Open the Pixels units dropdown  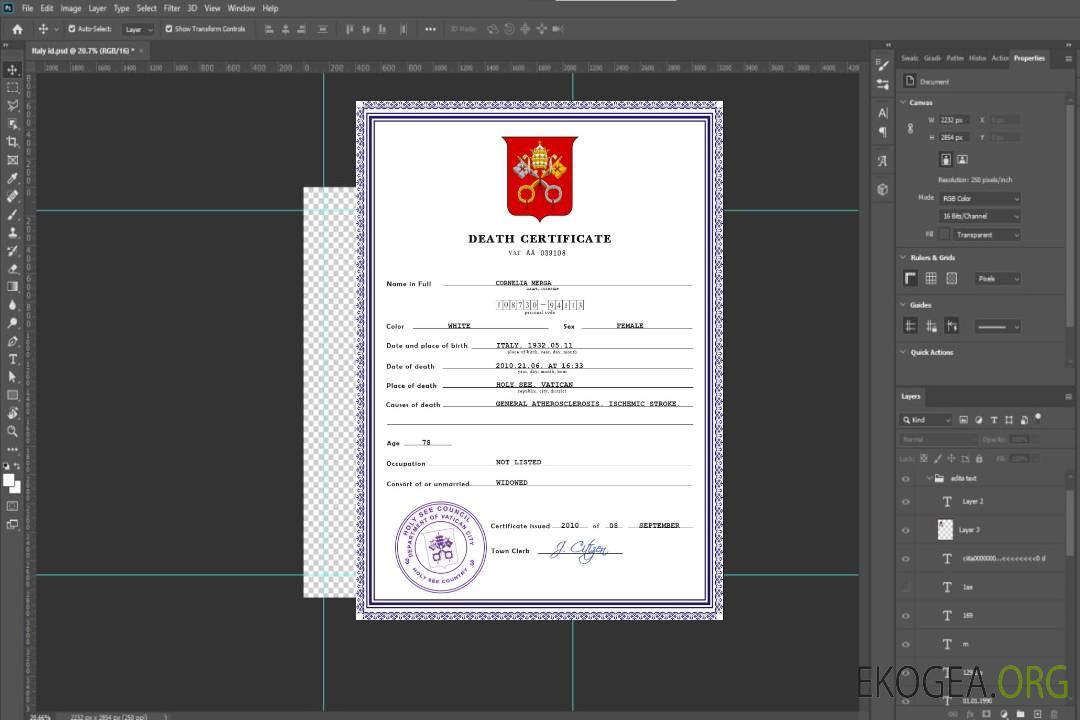pyautogui.click(x=998, y=278)
